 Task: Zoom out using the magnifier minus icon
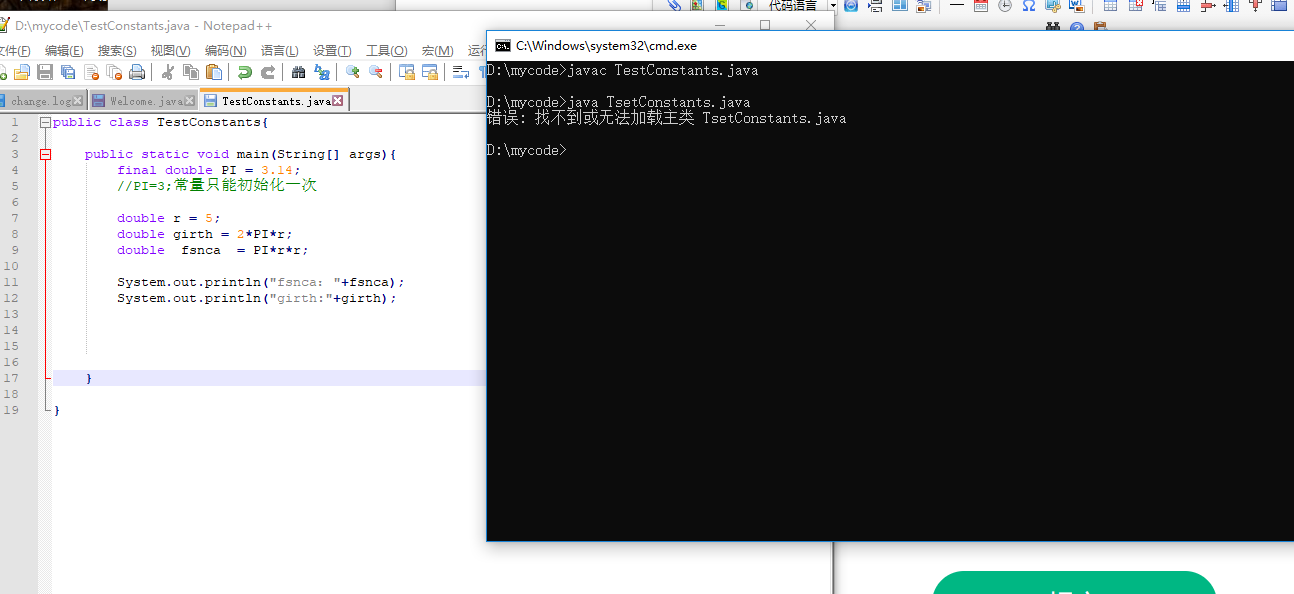tap(375, 72)
